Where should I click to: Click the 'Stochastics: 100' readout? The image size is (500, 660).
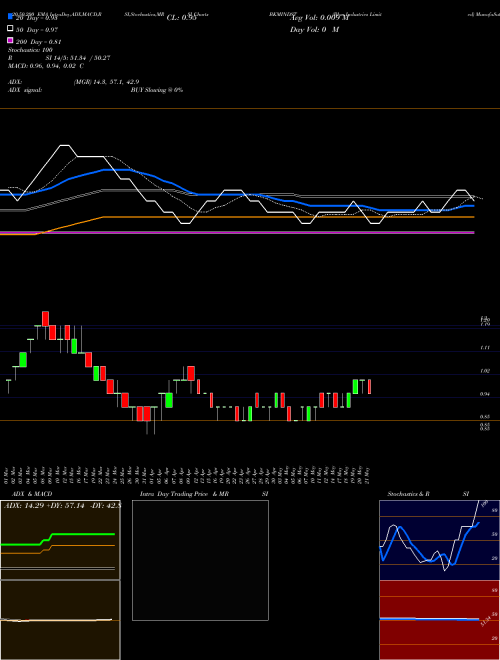coord(30,50)
